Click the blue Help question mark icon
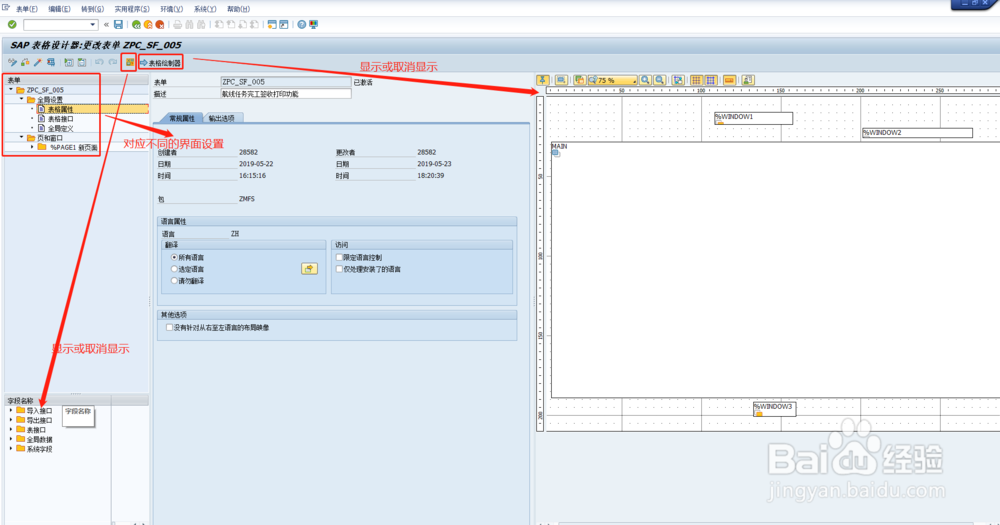 [302, 24]
